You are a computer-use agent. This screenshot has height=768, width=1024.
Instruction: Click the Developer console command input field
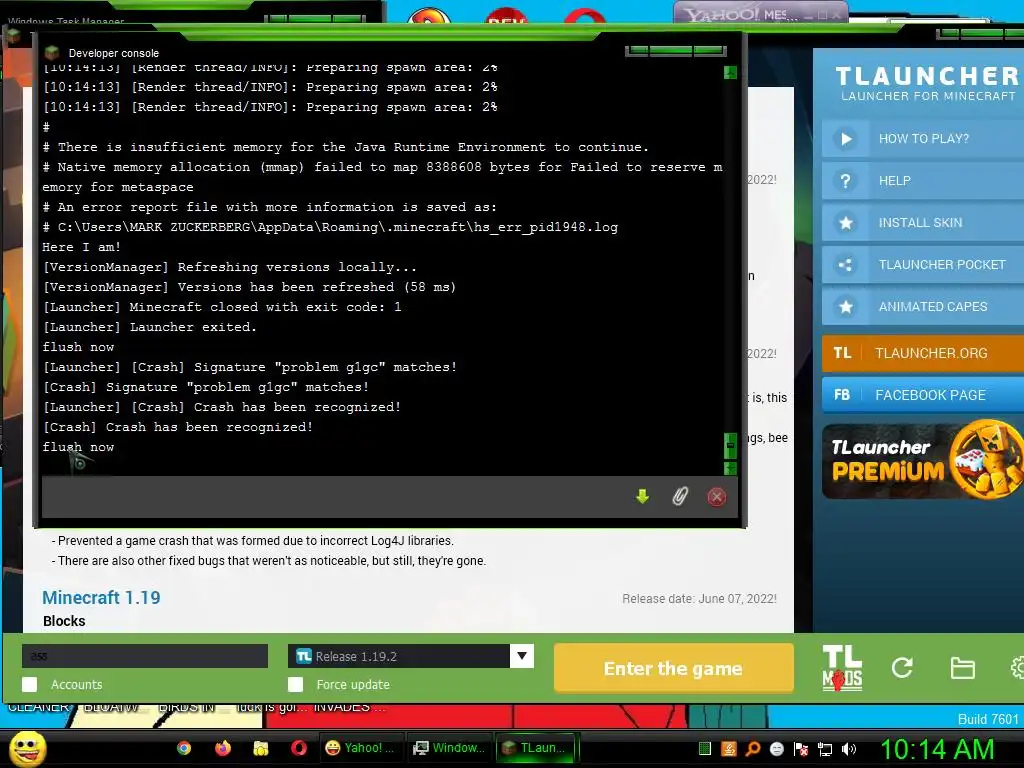(x=333, y=497)
